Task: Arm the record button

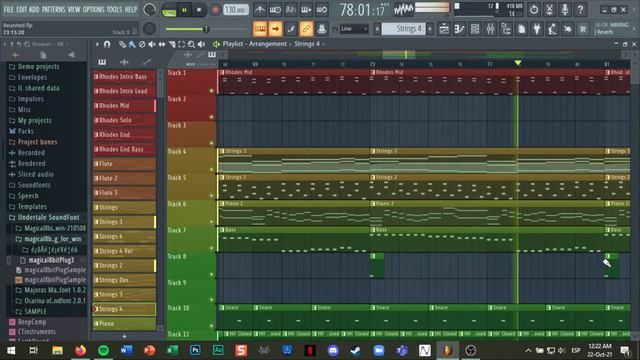Action: (x=215, y=10)
